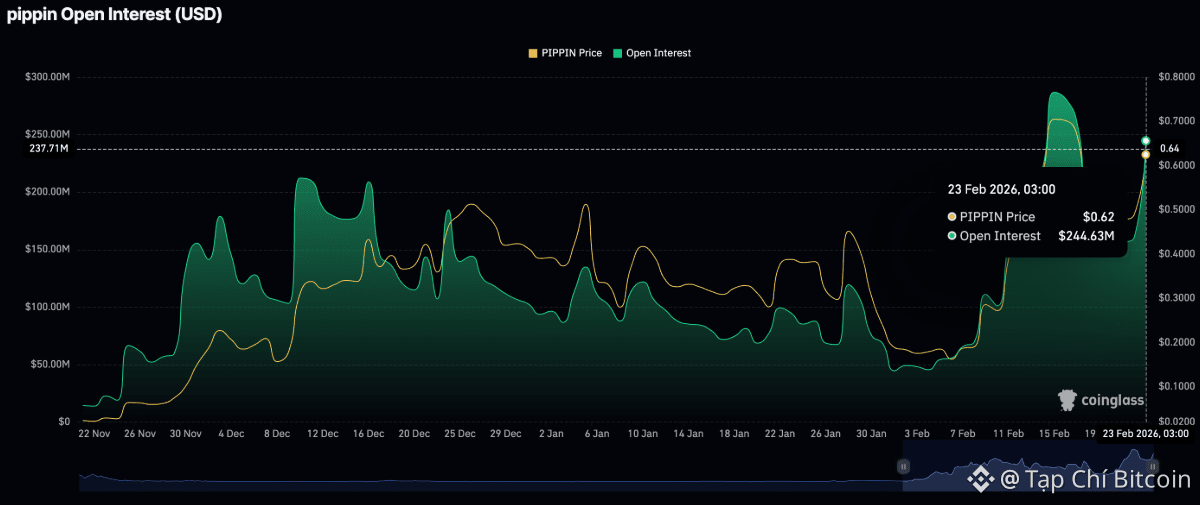Viewport: 1200px width, 505px height.
Task: Click the 23 Feb 2026, 03:00 axis label
Action: (x=1145, y=434)
